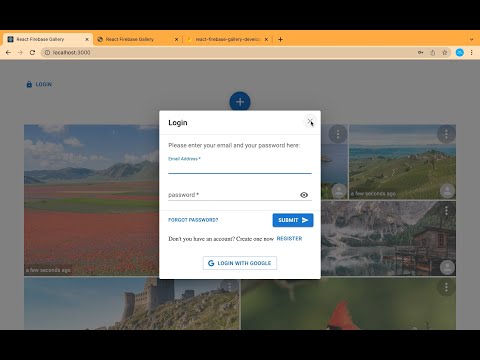Close the second React Firebase Gallery tab
Viewport: 480px width, 360px height.
(x=177, y=39)
